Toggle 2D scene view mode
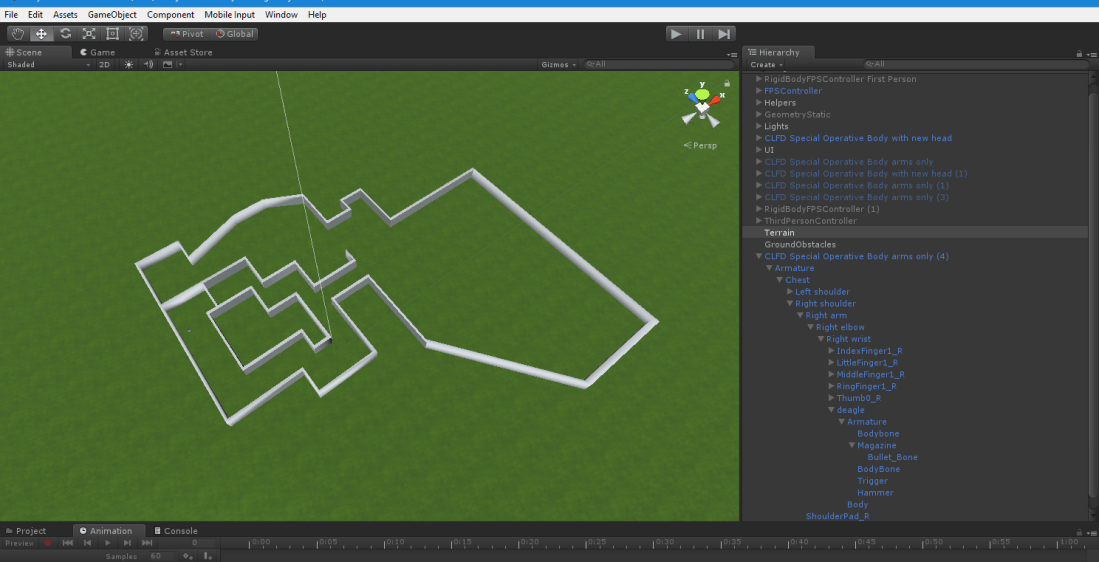This screenshot has height=562, width=1099. (104, 64)
